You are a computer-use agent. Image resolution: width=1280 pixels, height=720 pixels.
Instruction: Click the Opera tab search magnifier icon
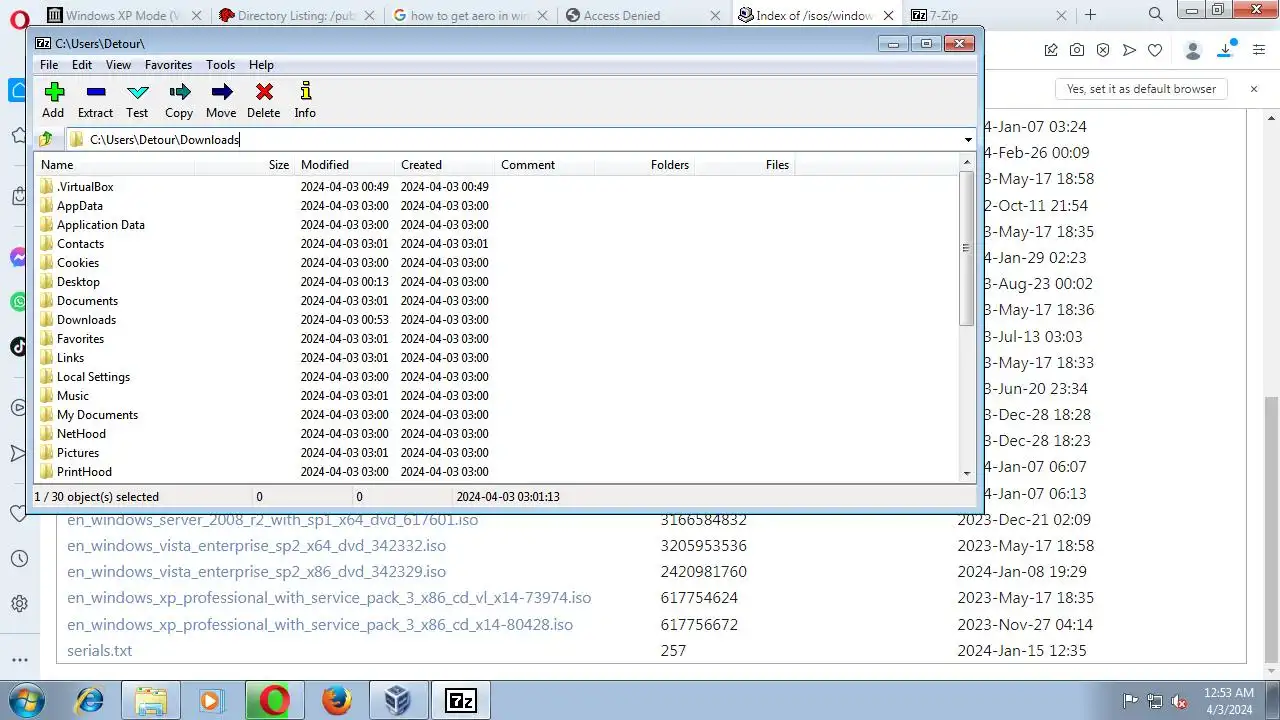1156,14
